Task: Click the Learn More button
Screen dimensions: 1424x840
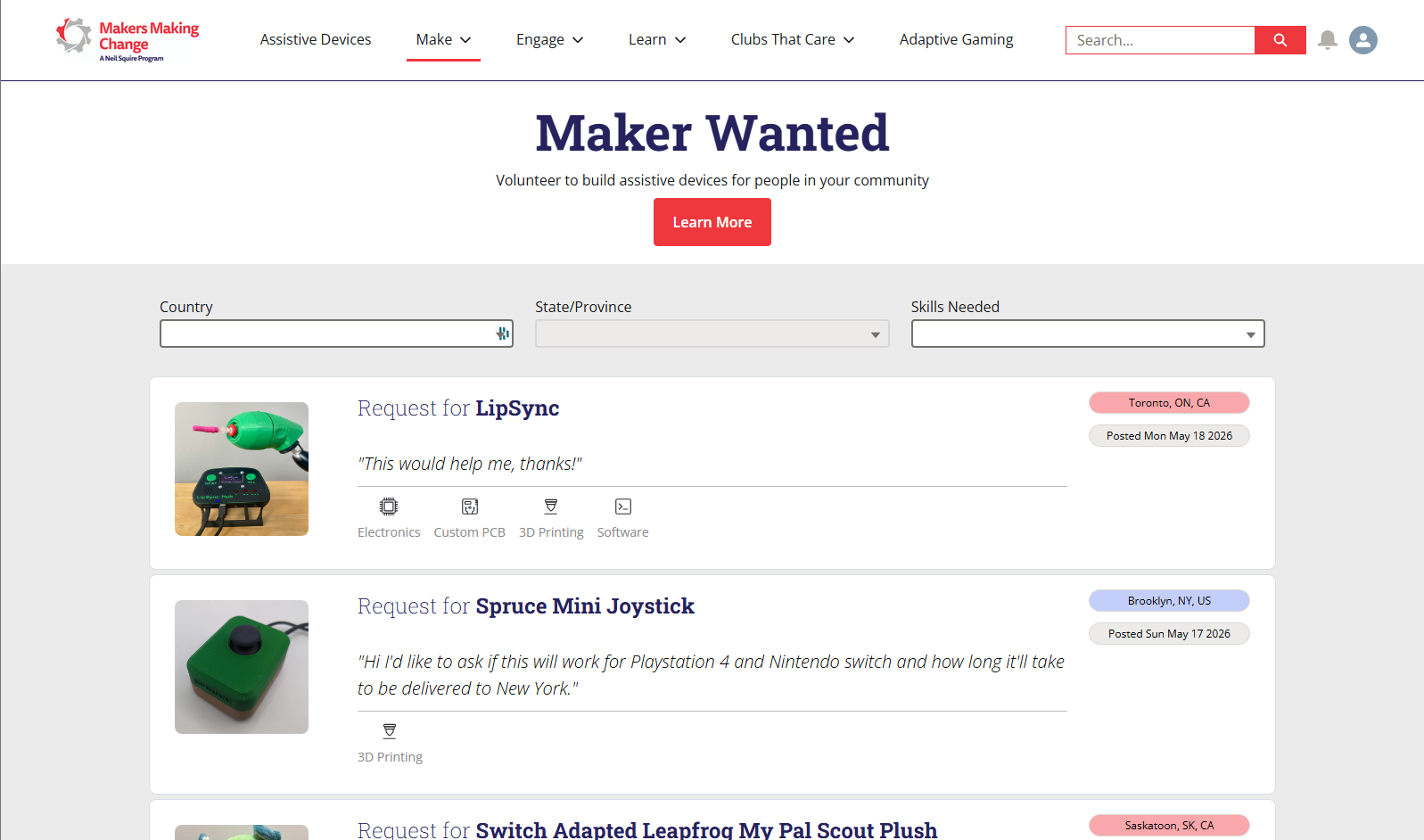Action: click(x=712, y=222)
